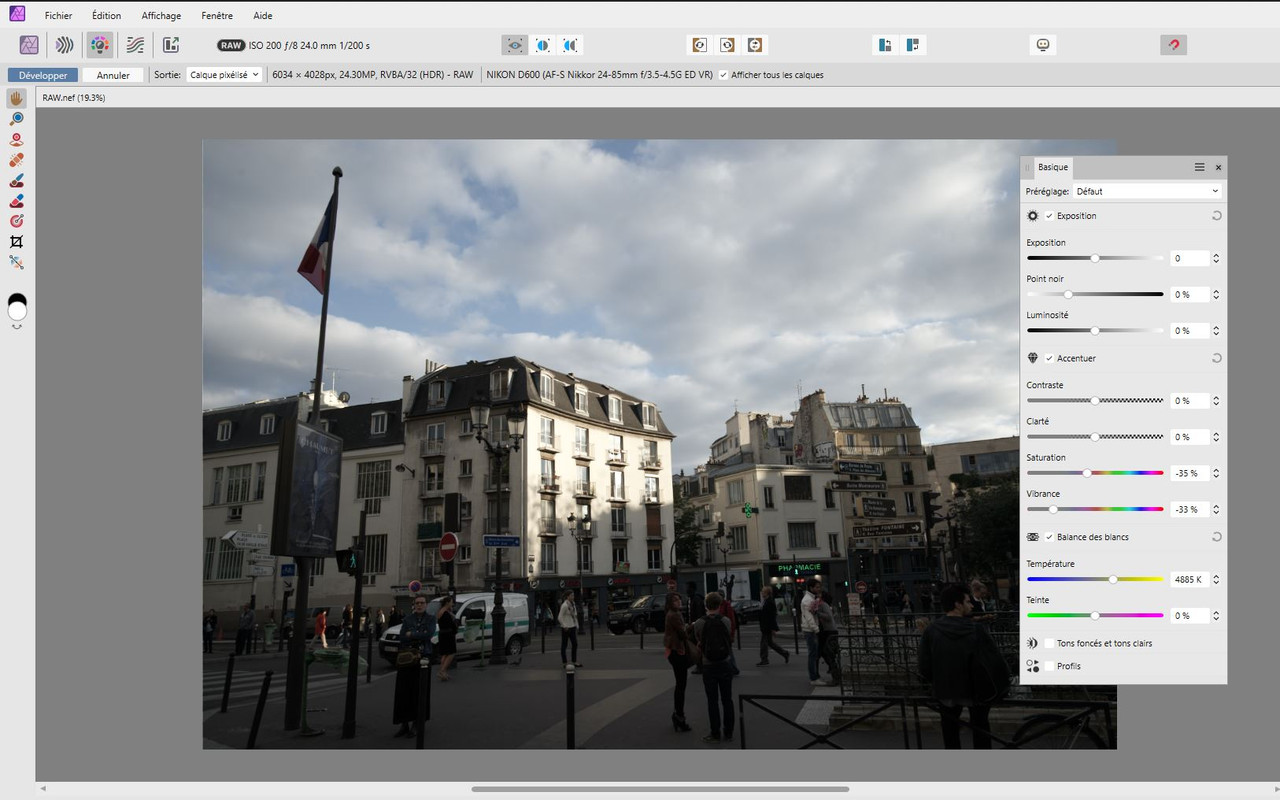The width and height of the screenshot is (1280, 800).
Task: Open the Aide menu
Action: click(x=263, y=16)
